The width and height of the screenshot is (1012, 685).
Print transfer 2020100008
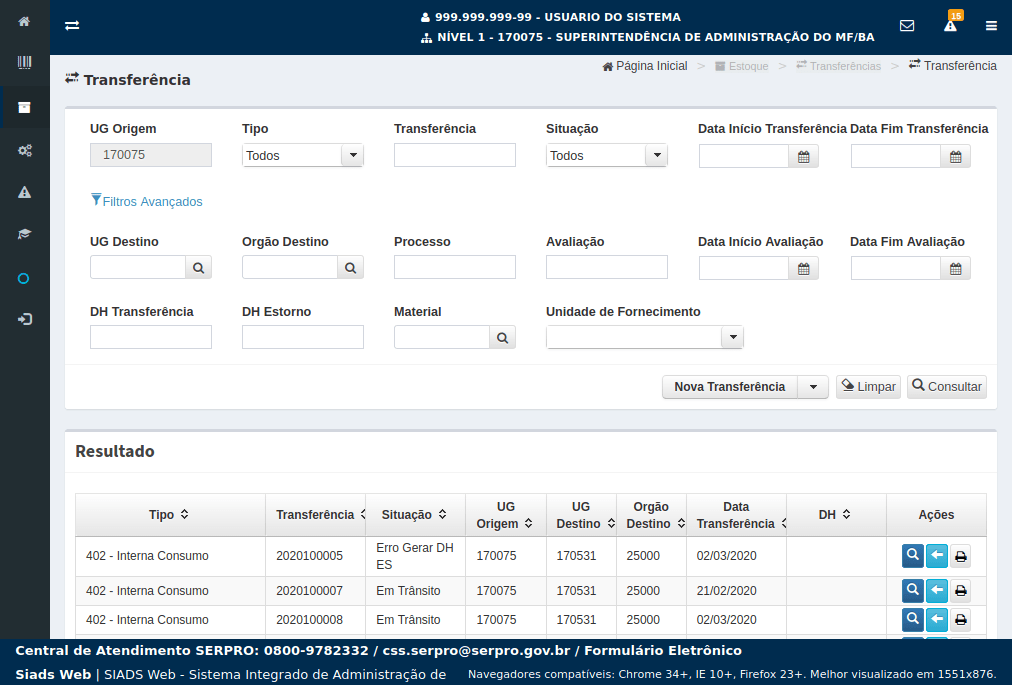(x=960, y=620)
